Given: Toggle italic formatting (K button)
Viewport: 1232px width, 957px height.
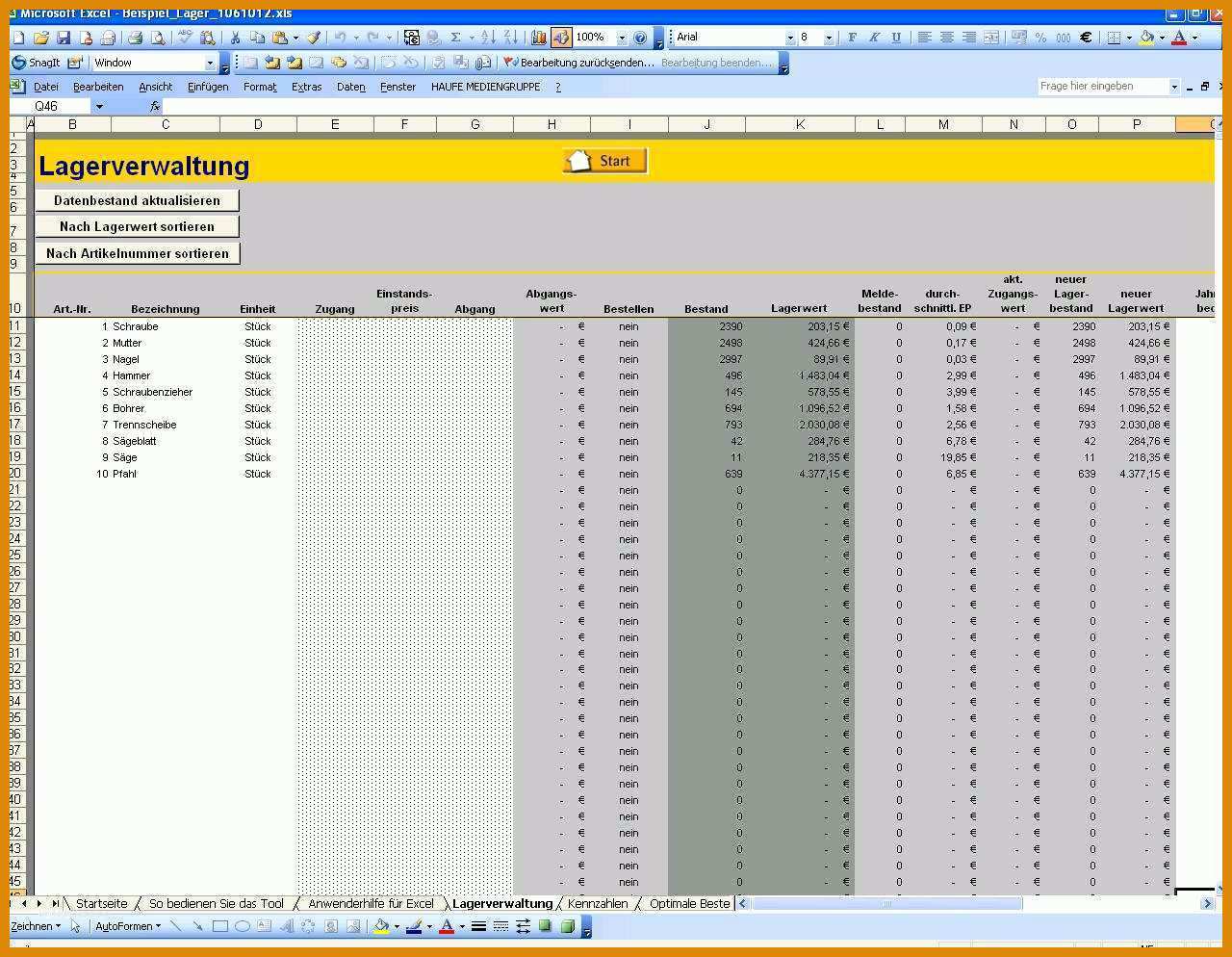Looking at the screenshot, I should 874,38.
